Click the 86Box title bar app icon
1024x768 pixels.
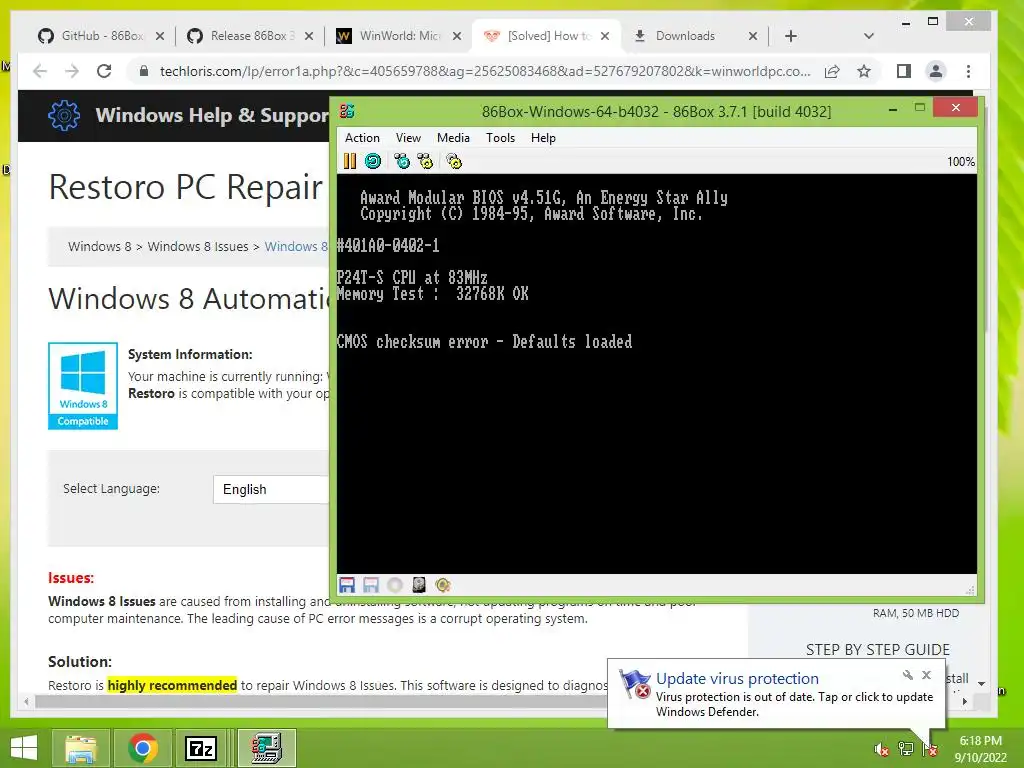(x=347, y=111)
